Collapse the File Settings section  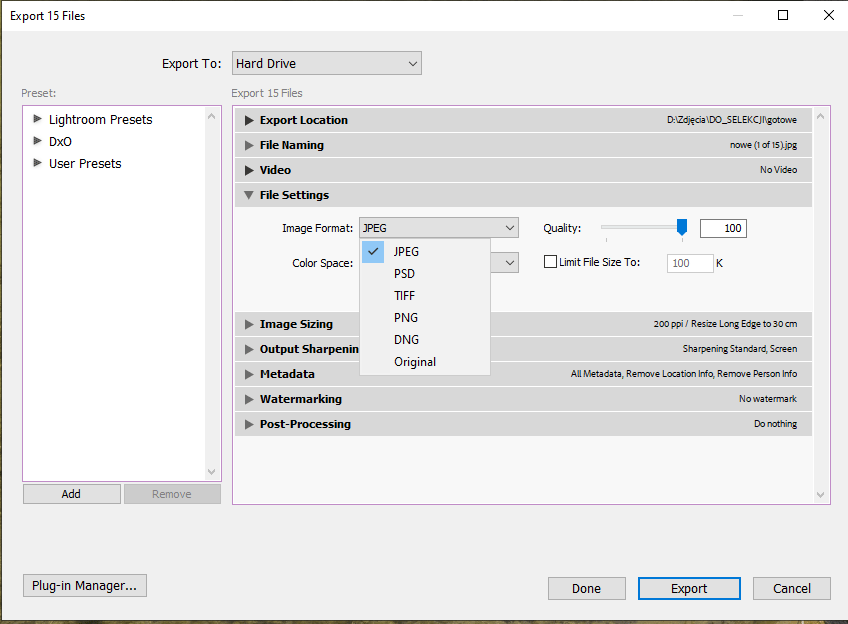250,195
